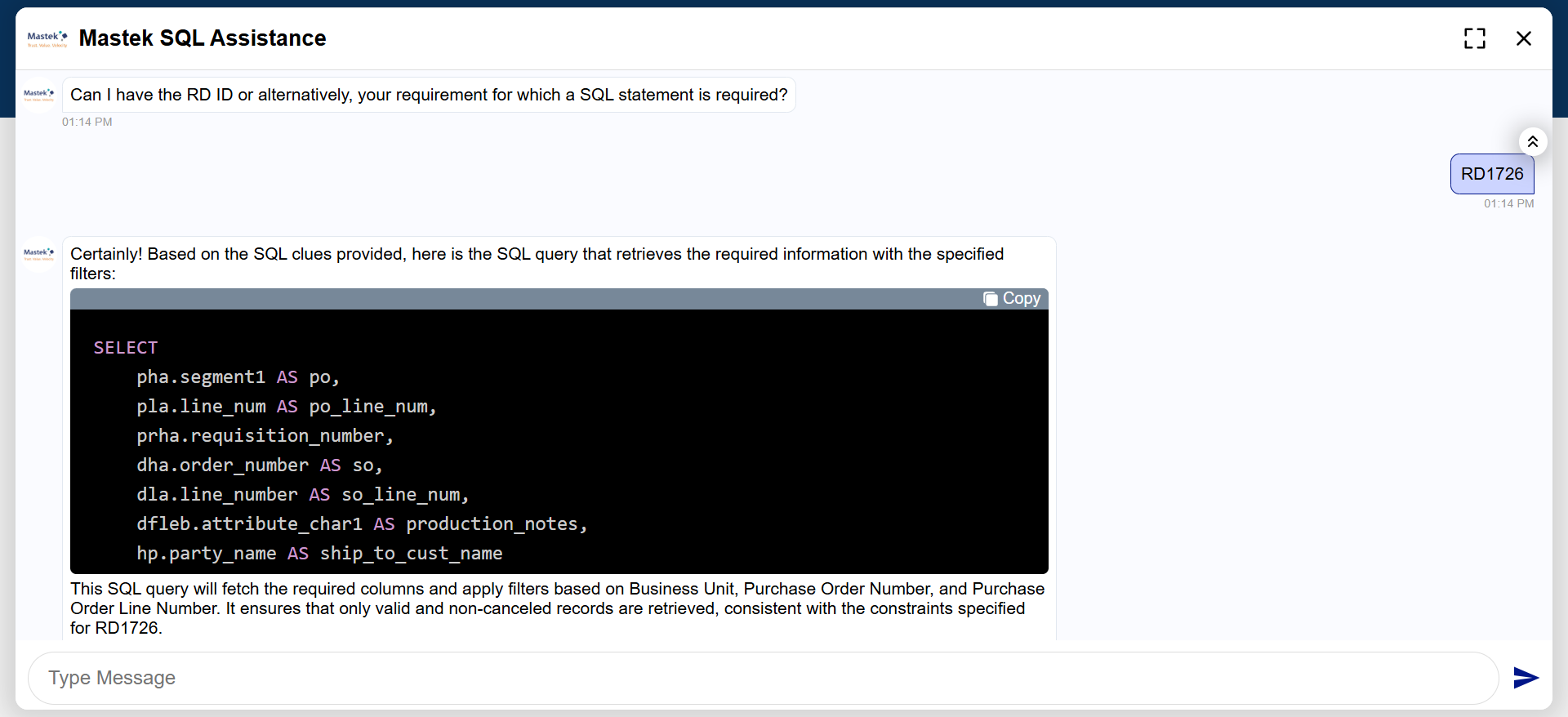
Task: Expand chat to fullscreen mode
Action: pyautogui.click(x=1474, y=38)
